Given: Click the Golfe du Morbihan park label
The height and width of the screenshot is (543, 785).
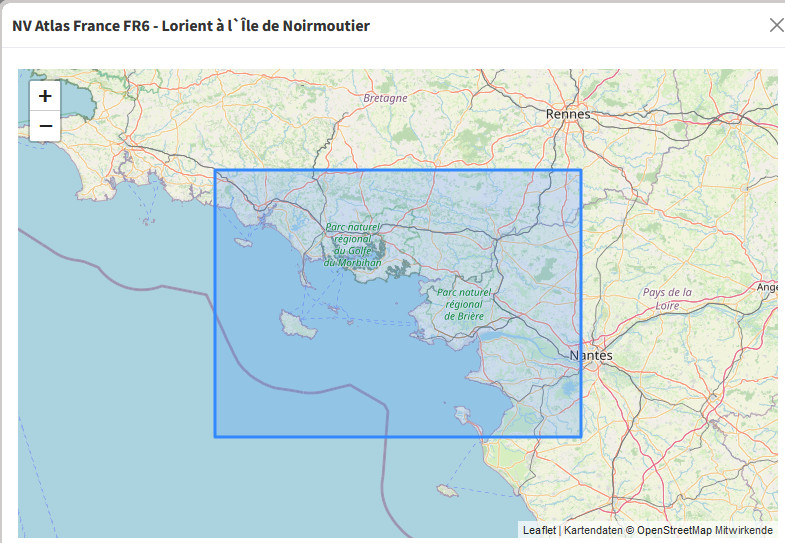Looking at the screenshot, I should click(x=353, y=245).
